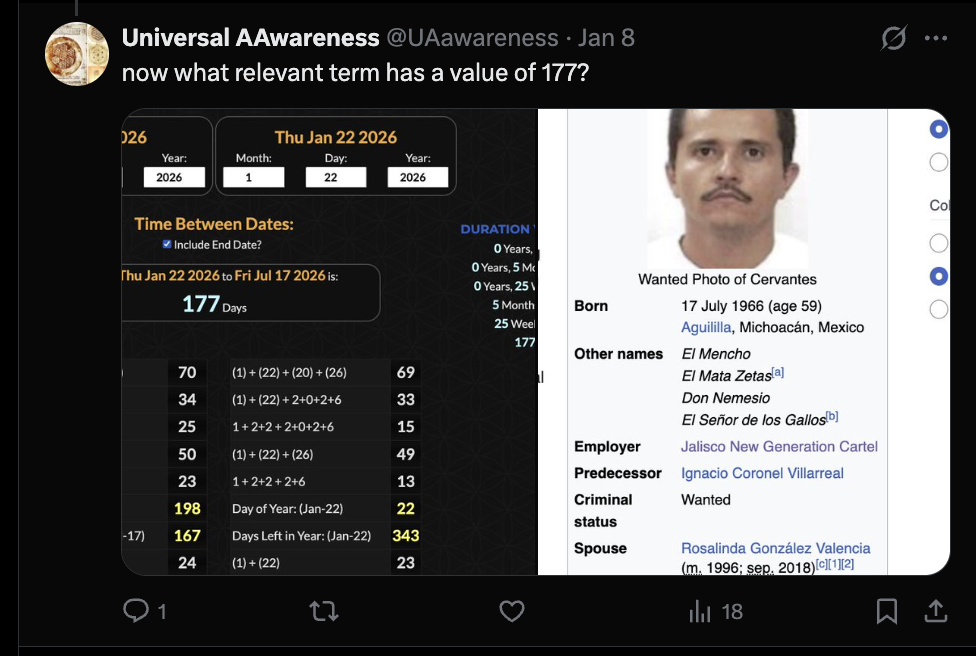Open the reply icon on the tweet
The width and height of the screenshot is (976, 656).
136,611
